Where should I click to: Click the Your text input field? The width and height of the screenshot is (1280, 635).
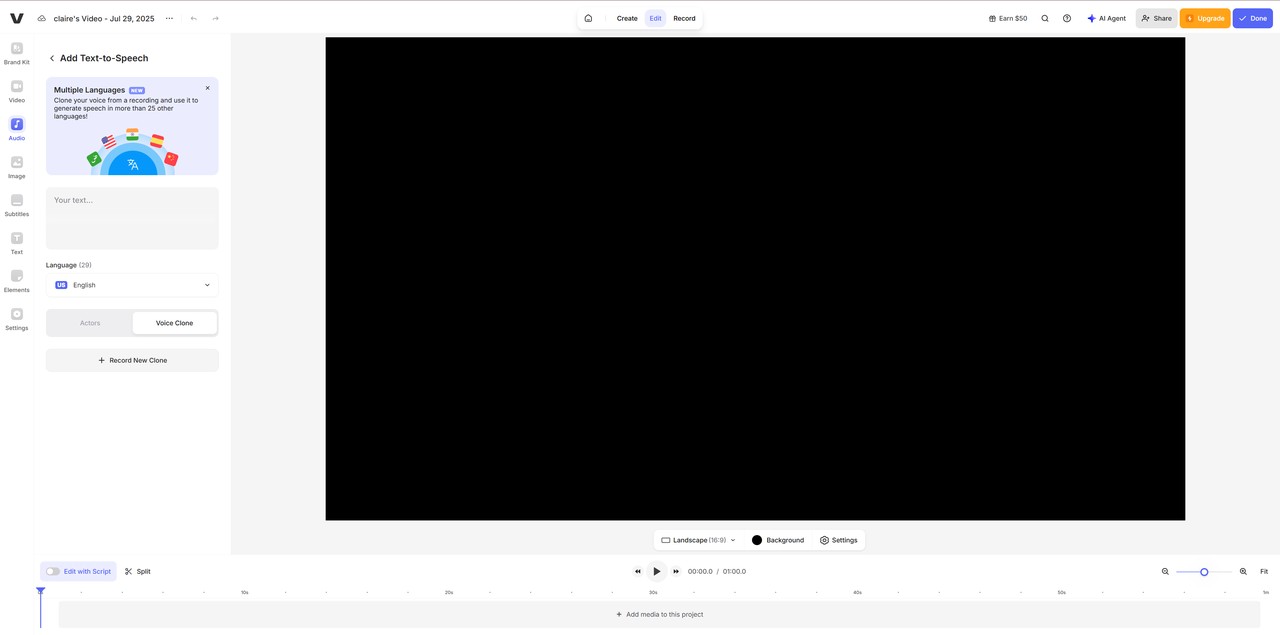point(132,218)
